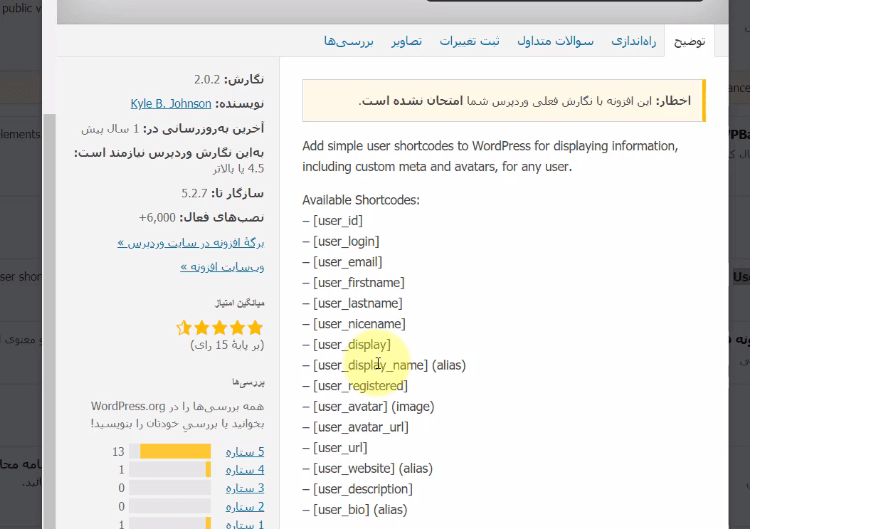Switch to the توضیح tab
This screenshot has height=529, width=870.
[x=689, y=41]
